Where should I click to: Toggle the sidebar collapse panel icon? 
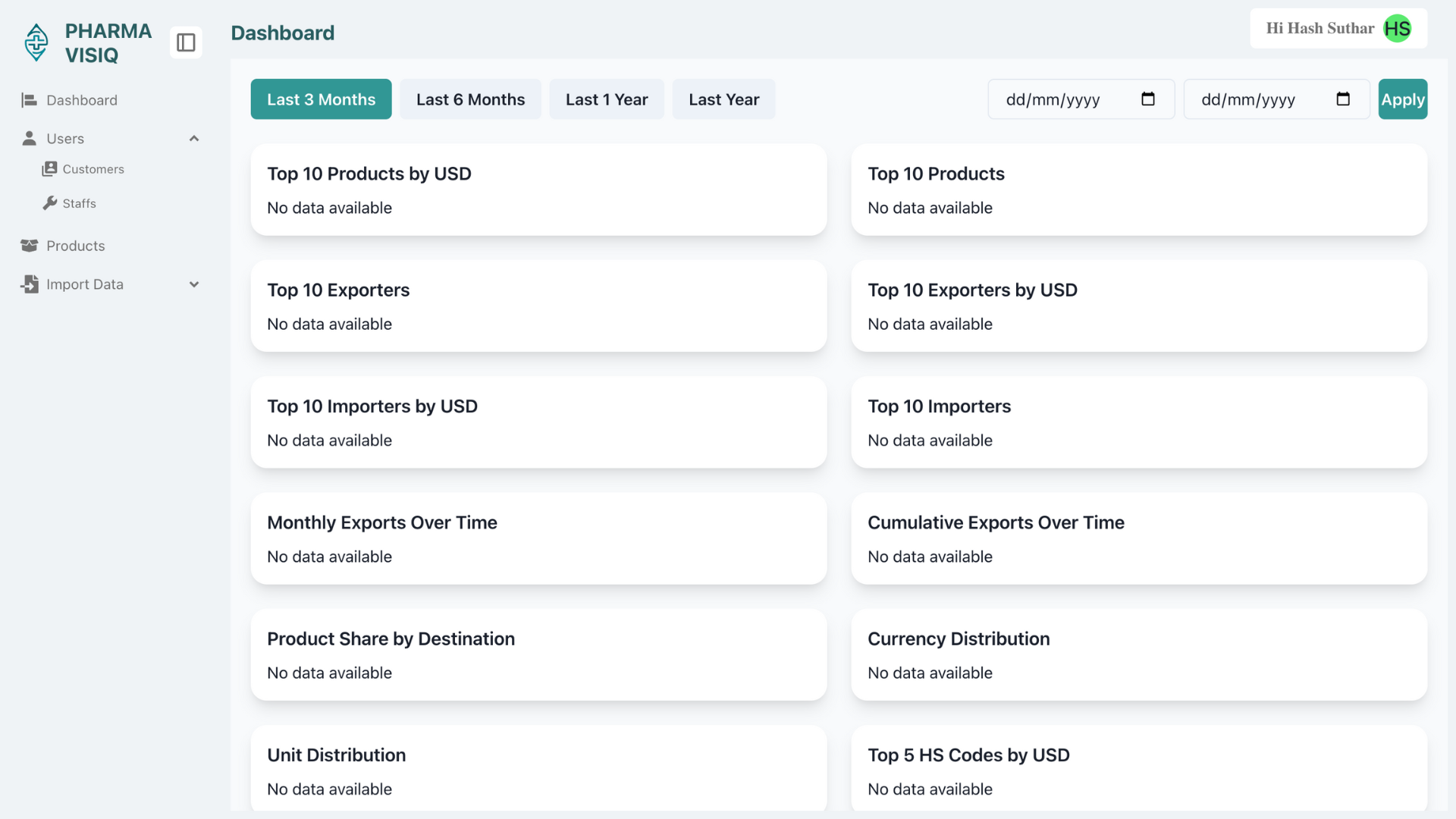186,42
